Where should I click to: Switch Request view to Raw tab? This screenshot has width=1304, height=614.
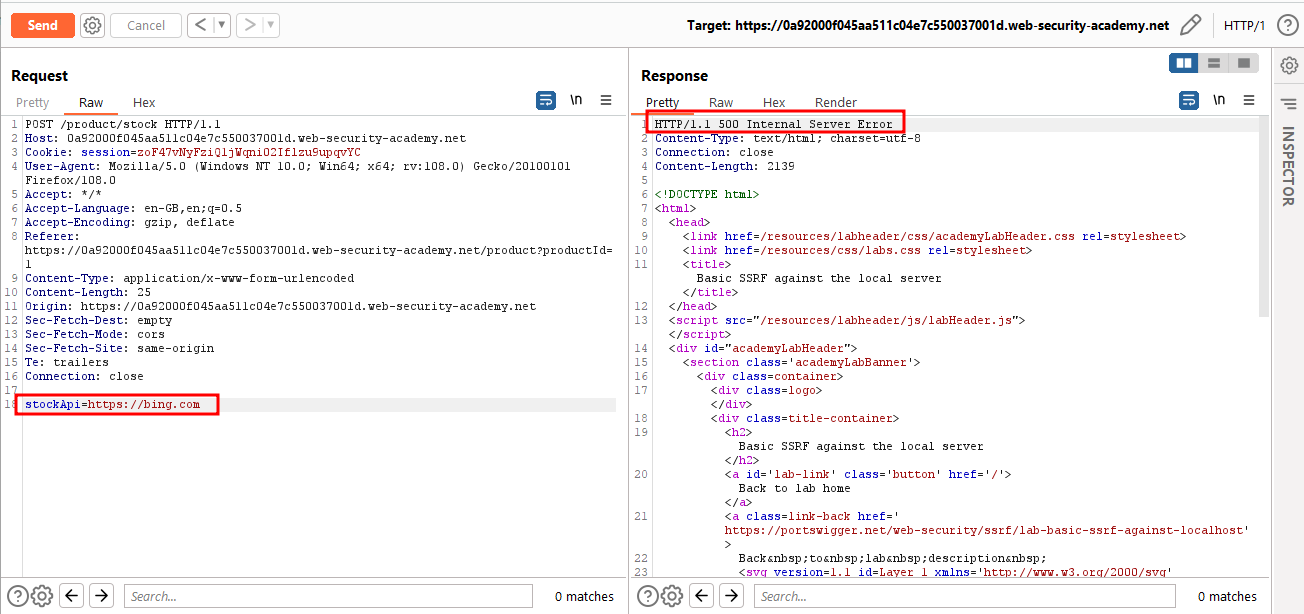(x=91, y=102)
